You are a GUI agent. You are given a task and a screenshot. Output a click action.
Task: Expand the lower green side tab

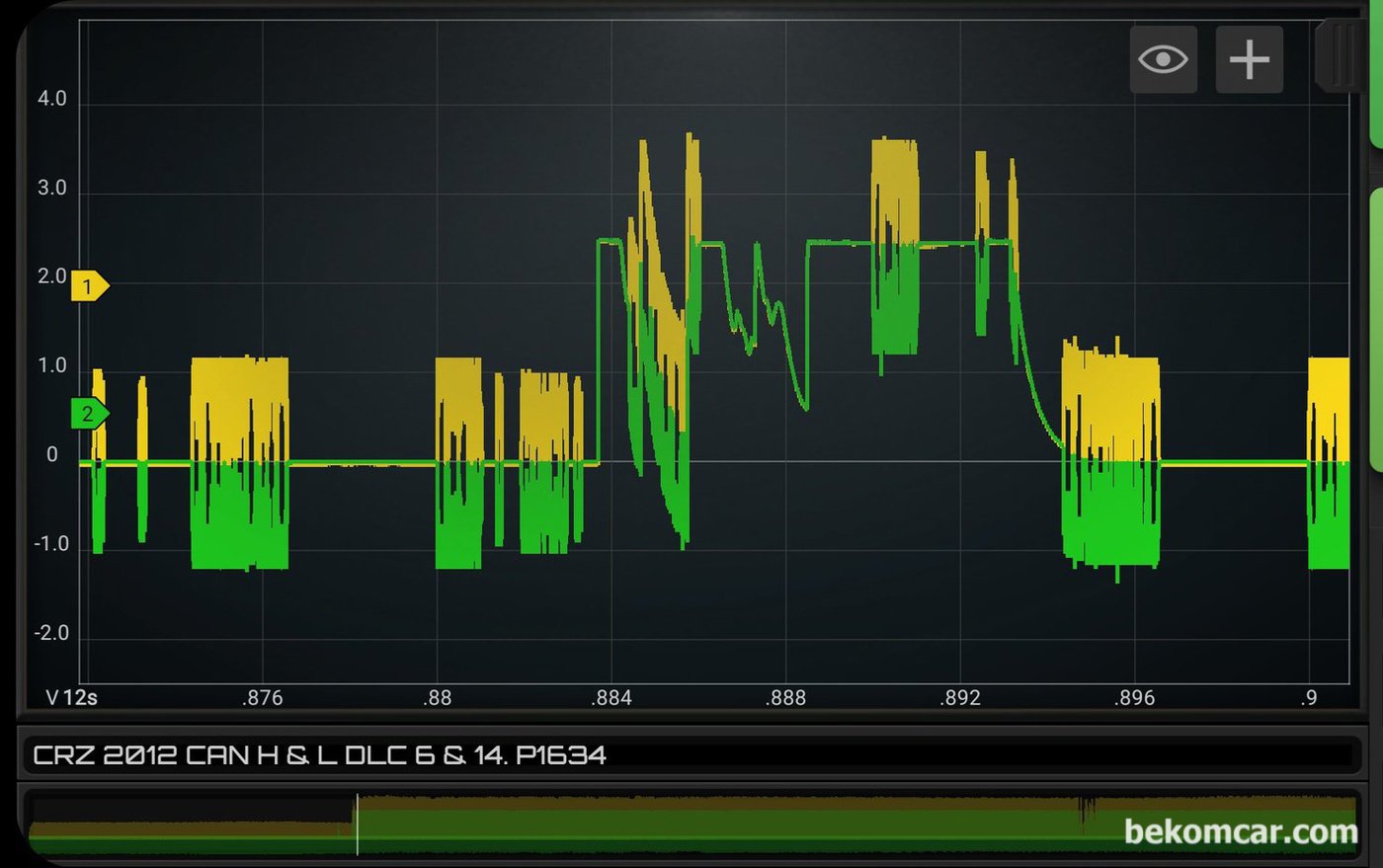click(1375, 326)
